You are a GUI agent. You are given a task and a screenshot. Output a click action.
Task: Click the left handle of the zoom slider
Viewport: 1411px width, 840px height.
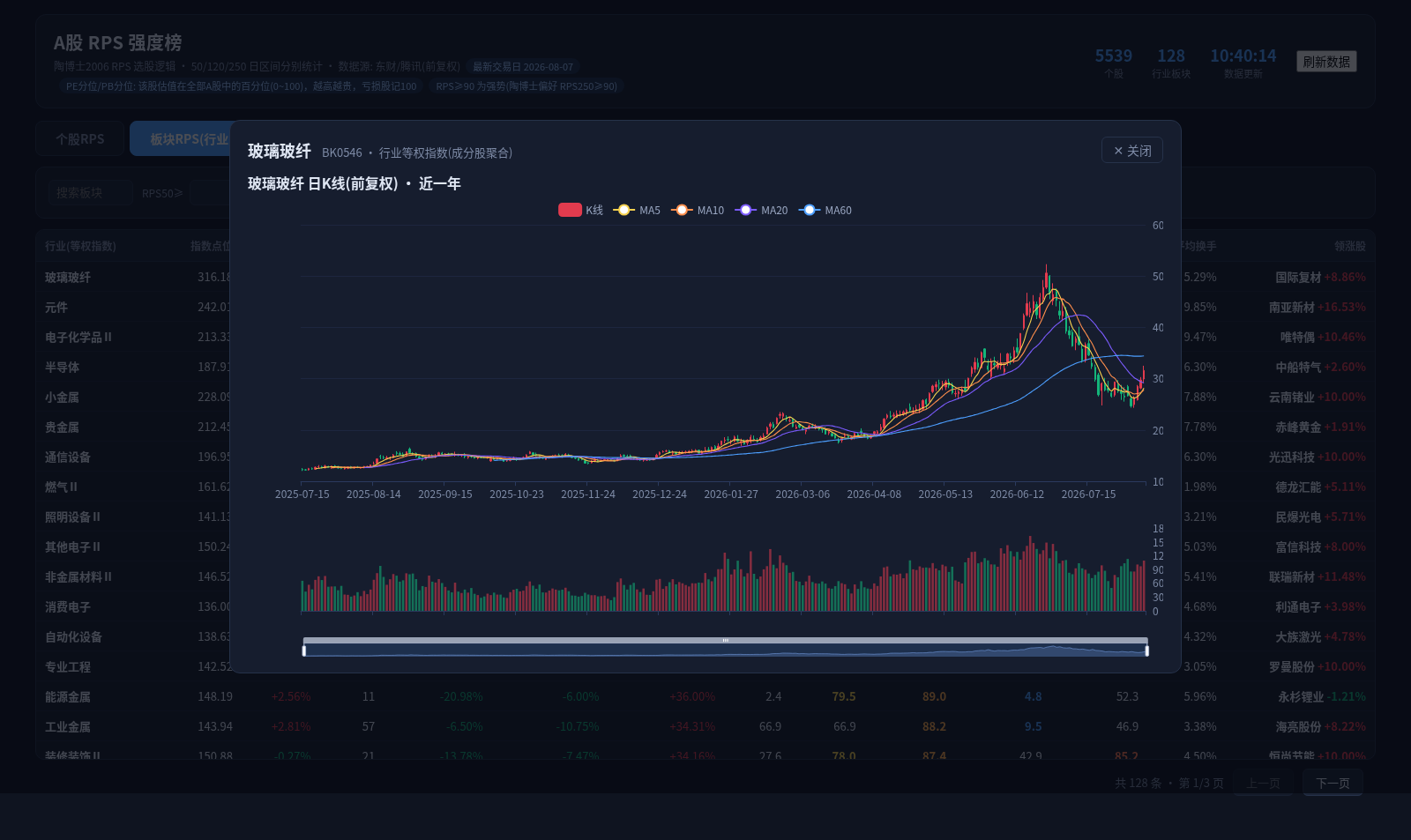[304, 650]
